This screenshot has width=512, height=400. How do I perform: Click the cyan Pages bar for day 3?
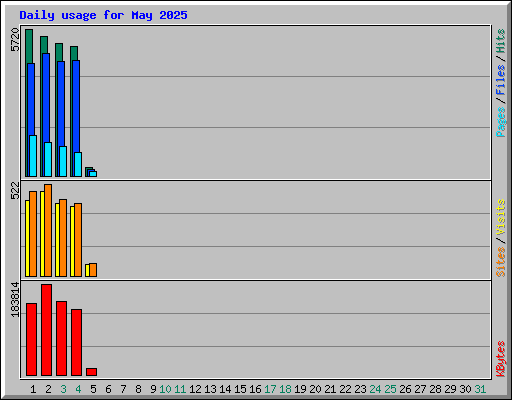[x=63, y=161]
